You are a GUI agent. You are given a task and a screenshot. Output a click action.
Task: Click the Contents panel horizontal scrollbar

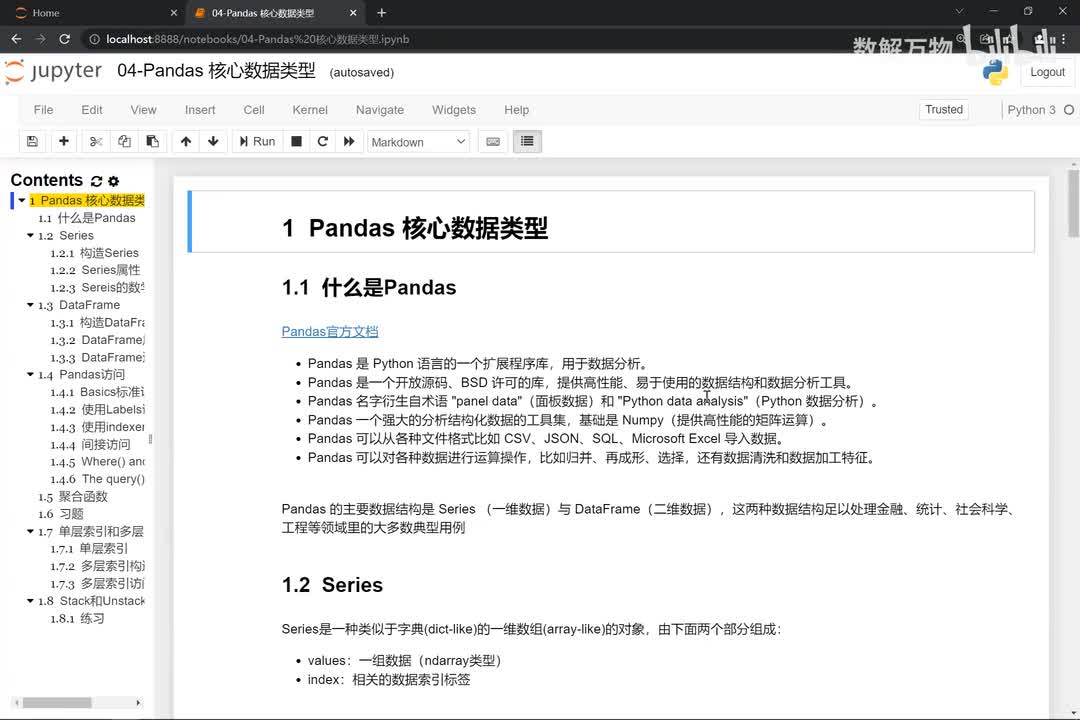[x=56, y=703]
